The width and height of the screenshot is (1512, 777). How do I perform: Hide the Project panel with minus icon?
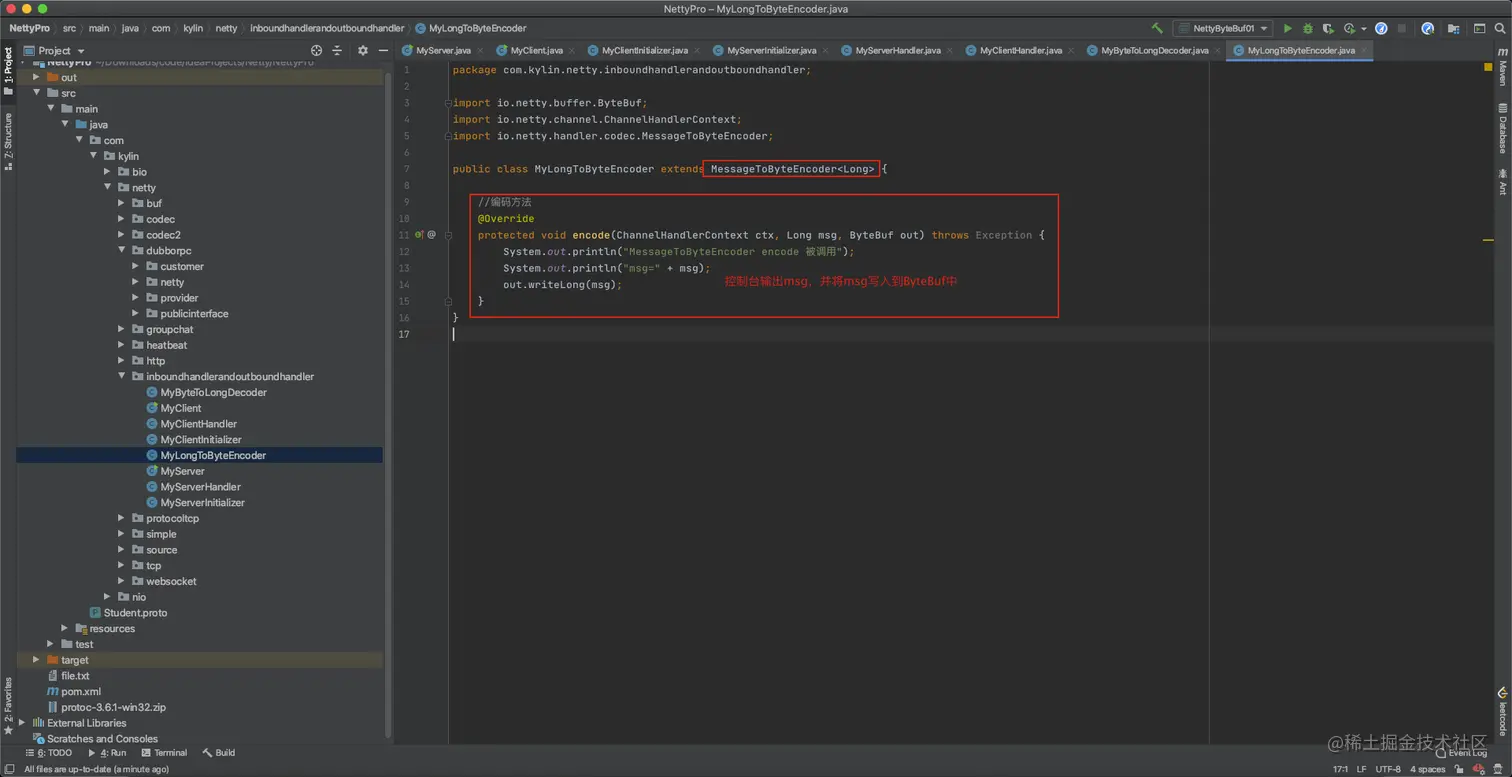[383, 50]
